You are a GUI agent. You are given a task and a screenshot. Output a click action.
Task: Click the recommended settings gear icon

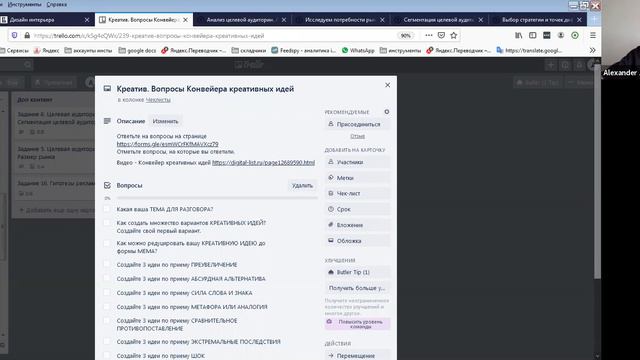[x=387, y=112]
